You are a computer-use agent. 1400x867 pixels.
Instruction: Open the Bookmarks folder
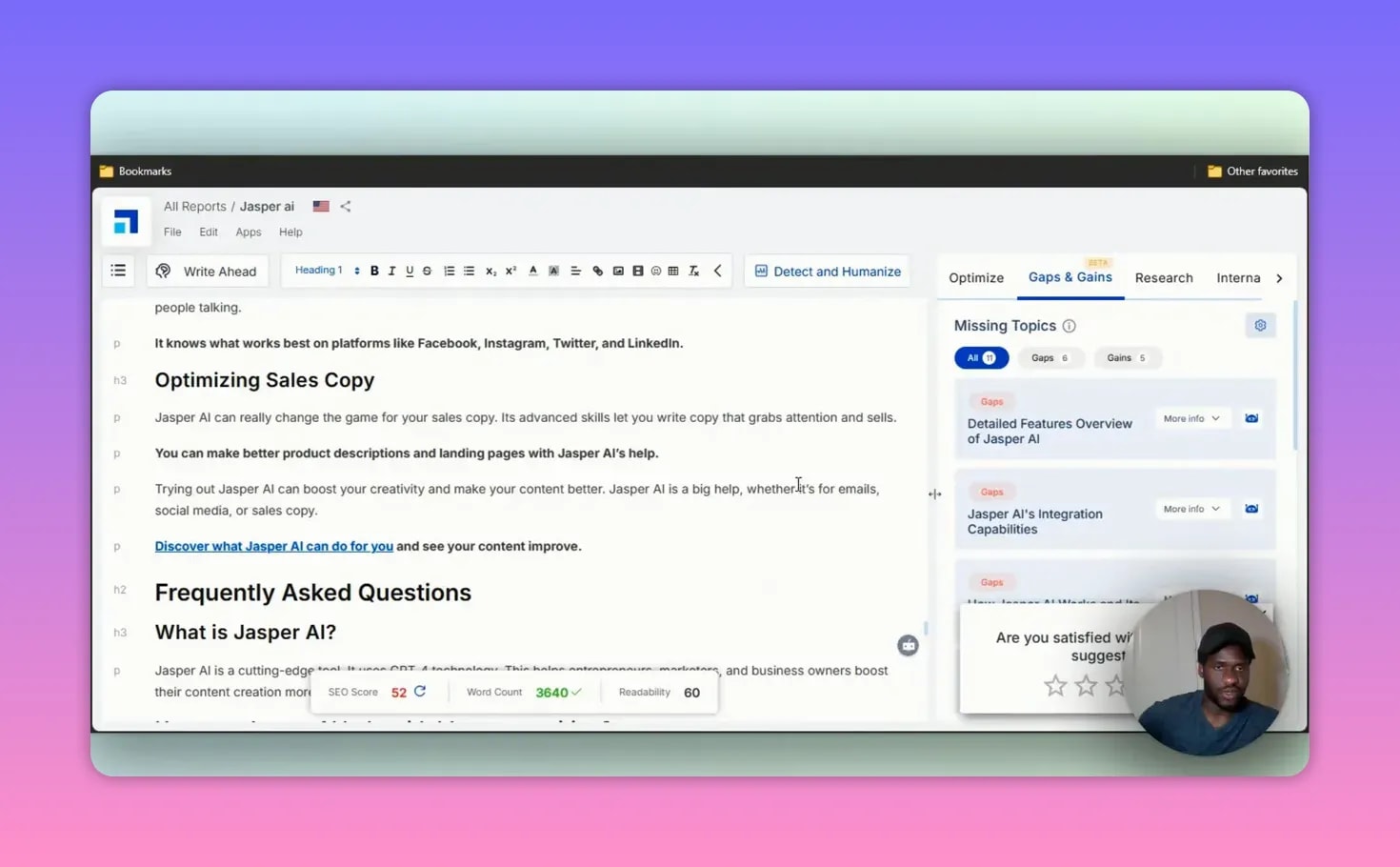click(136, 171)
